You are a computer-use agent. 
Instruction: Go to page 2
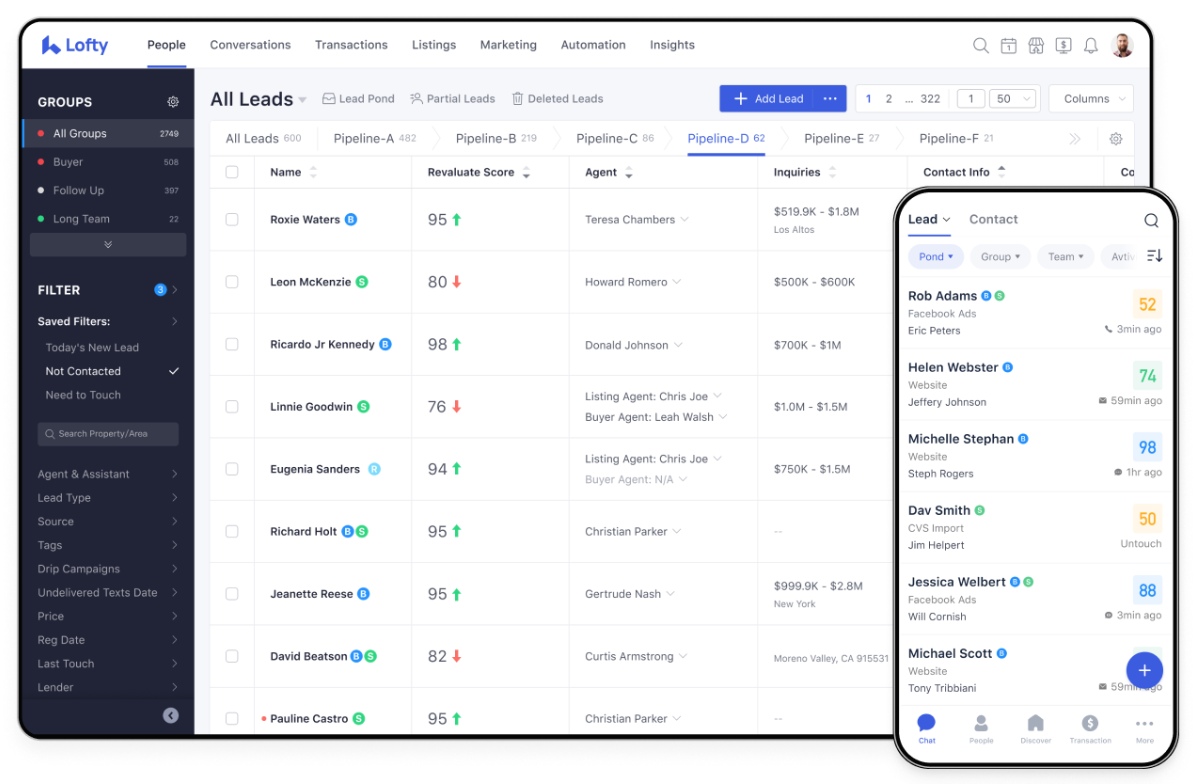(888, 99)
